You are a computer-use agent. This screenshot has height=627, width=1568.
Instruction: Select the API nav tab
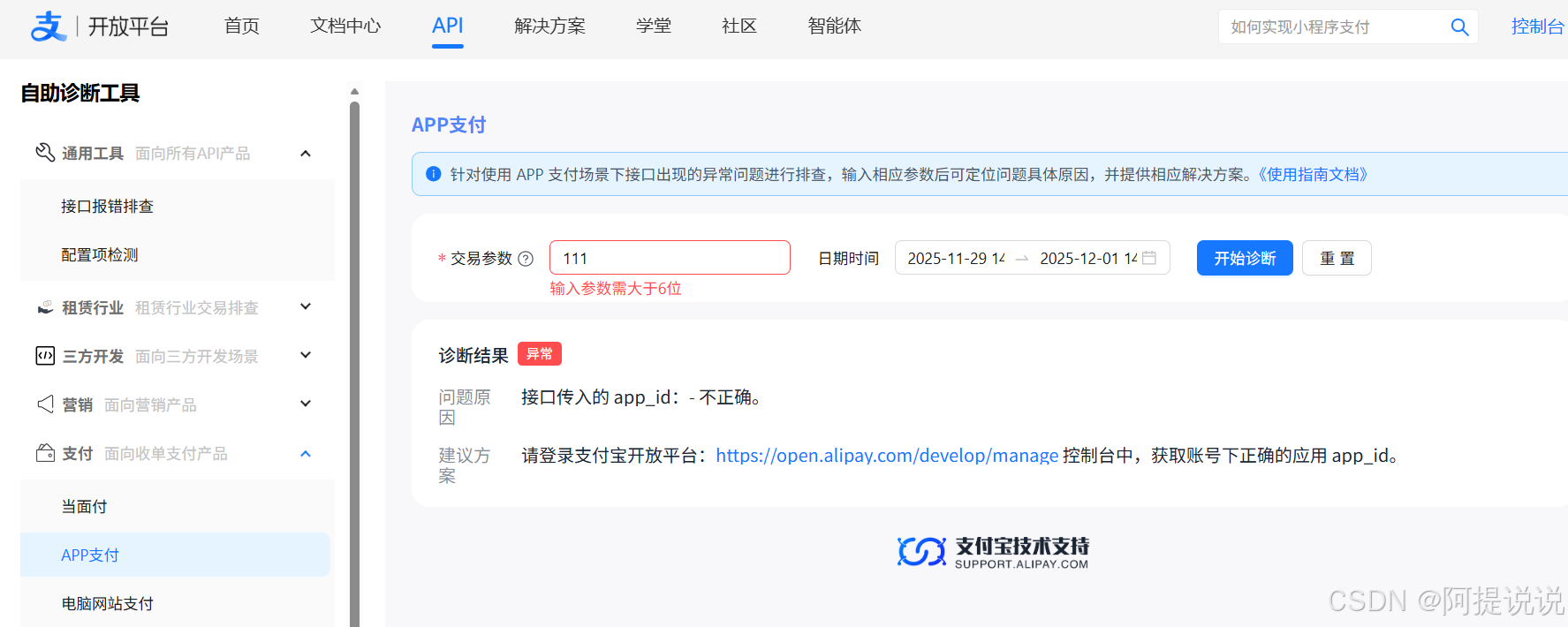pos(448,26)
